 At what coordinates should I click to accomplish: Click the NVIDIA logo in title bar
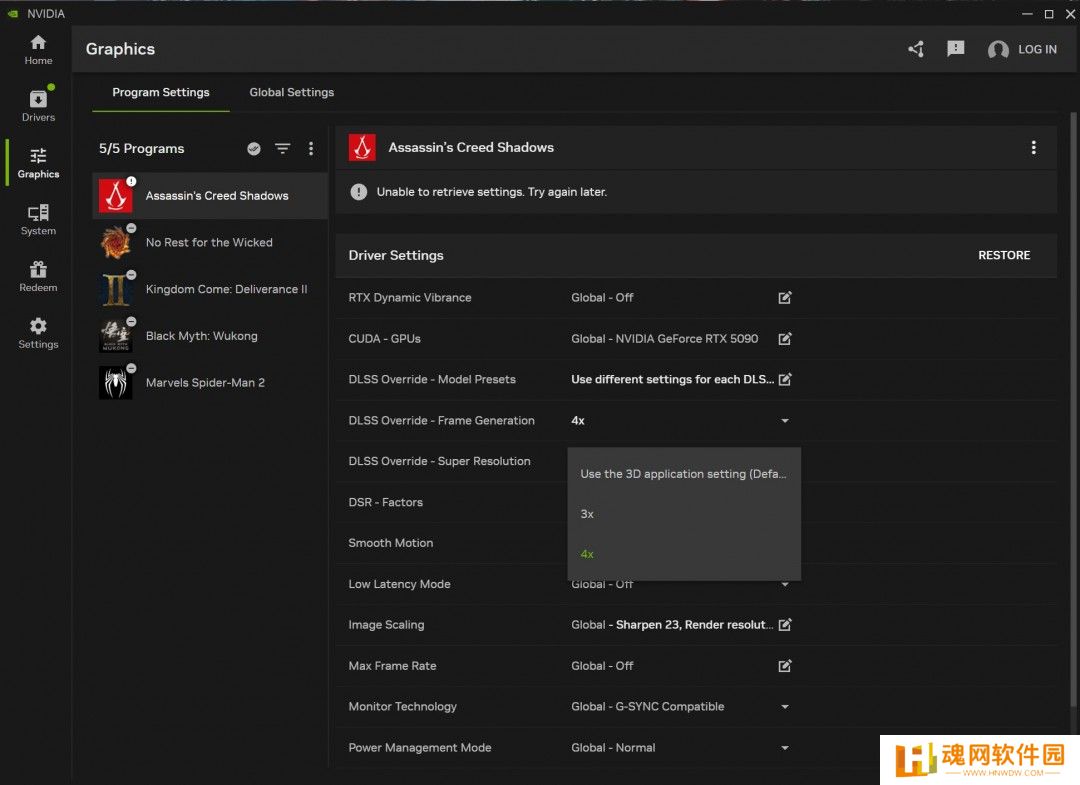(13, 13)
